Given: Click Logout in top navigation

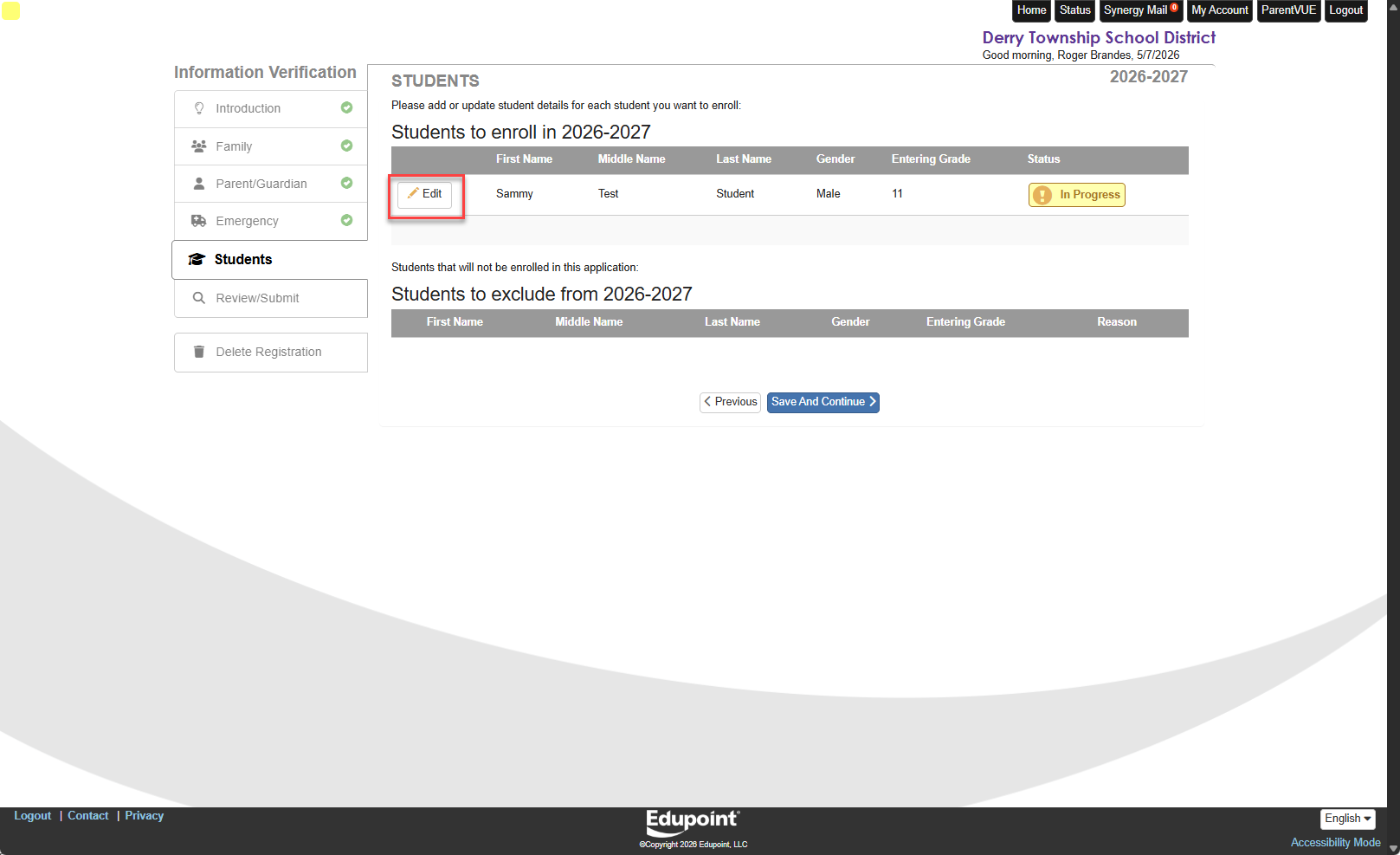Looking at the screenshot, I should tap(1345, 10).
